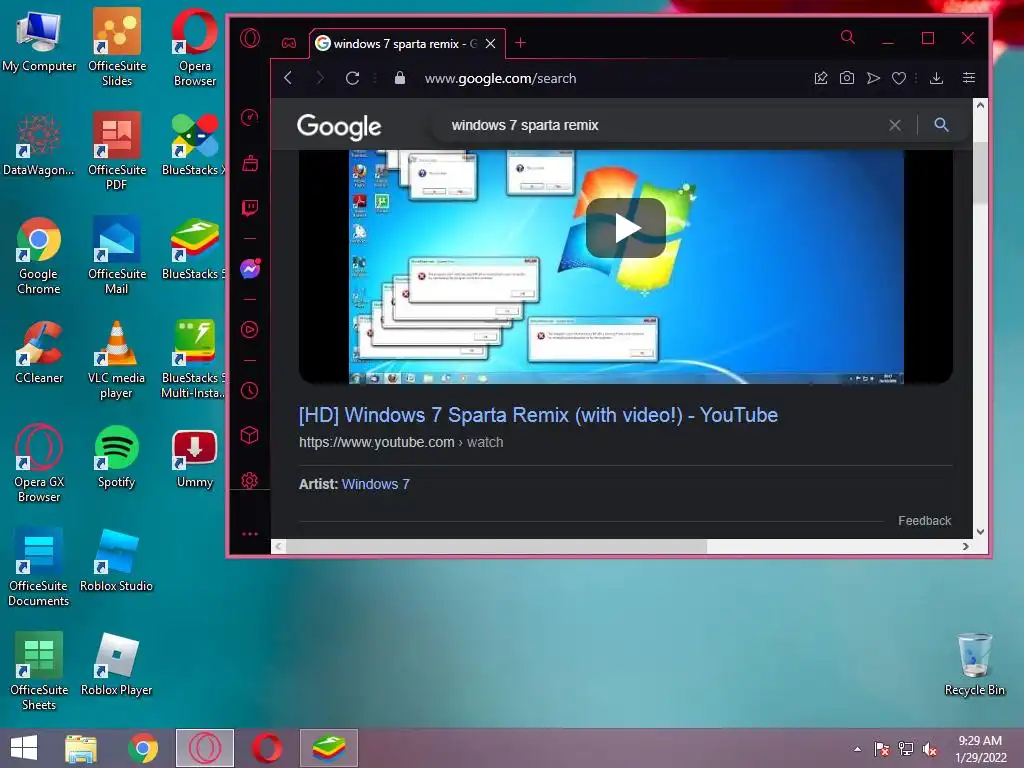1024x768 pixels.
Task: Select Spotify desktop shortcut
Action: click(x=116, y=456)
